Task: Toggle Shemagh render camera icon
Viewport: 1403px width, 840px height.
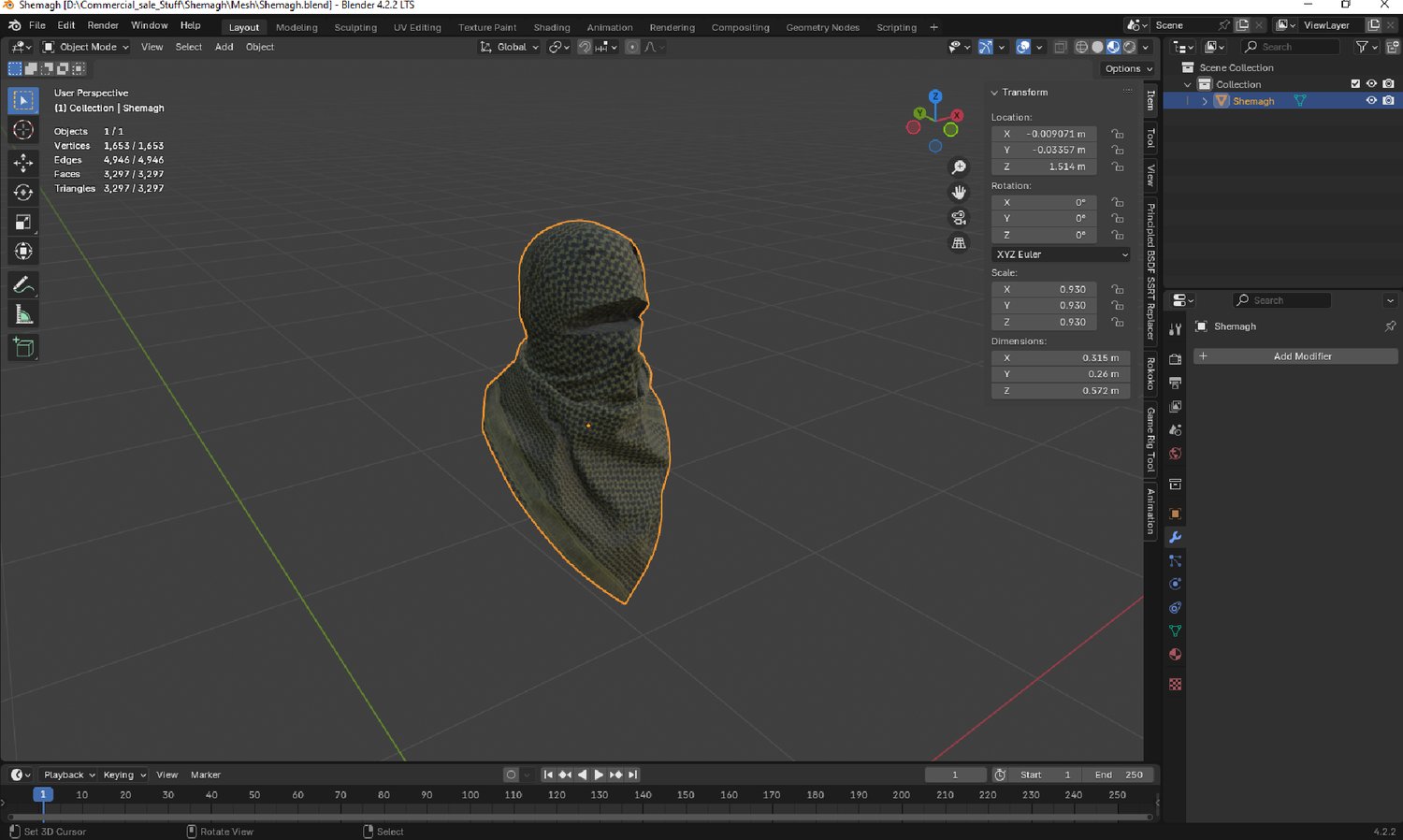Action: (x=1388, y=101)
